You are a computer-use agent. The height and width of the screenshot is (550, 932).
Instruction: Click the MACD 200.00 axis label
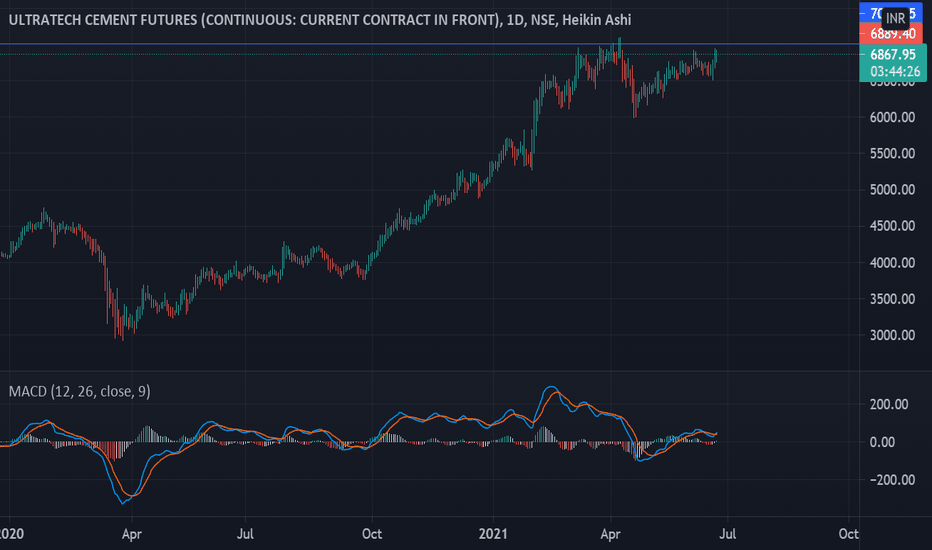tap(889, 405)
